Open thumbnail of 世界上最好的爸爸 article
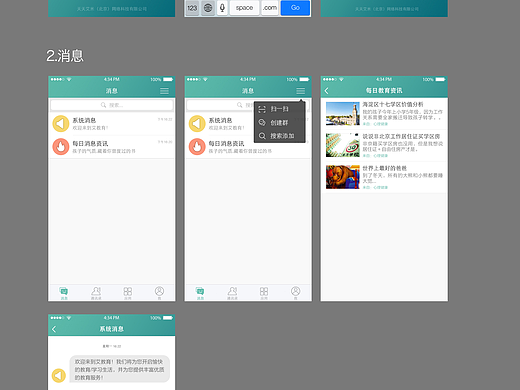 coord(343,177)
